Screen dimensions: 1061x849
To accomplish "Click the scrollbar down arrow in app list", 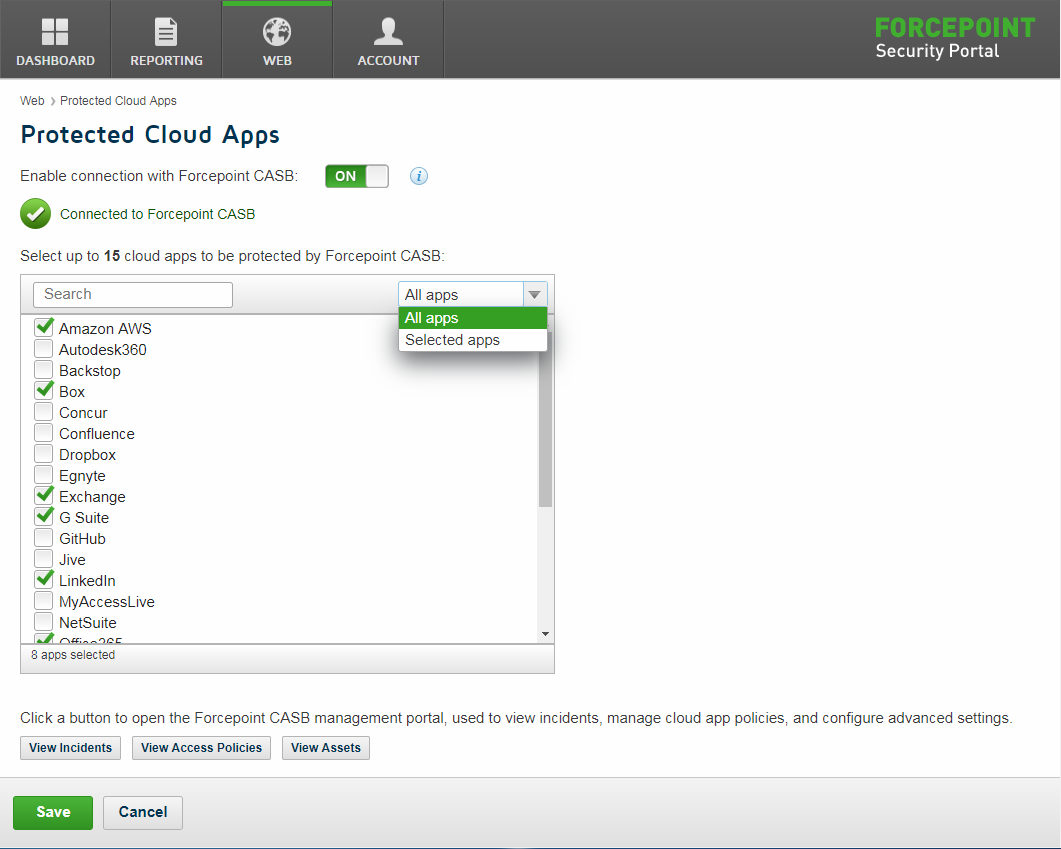I will click(545, 634).
